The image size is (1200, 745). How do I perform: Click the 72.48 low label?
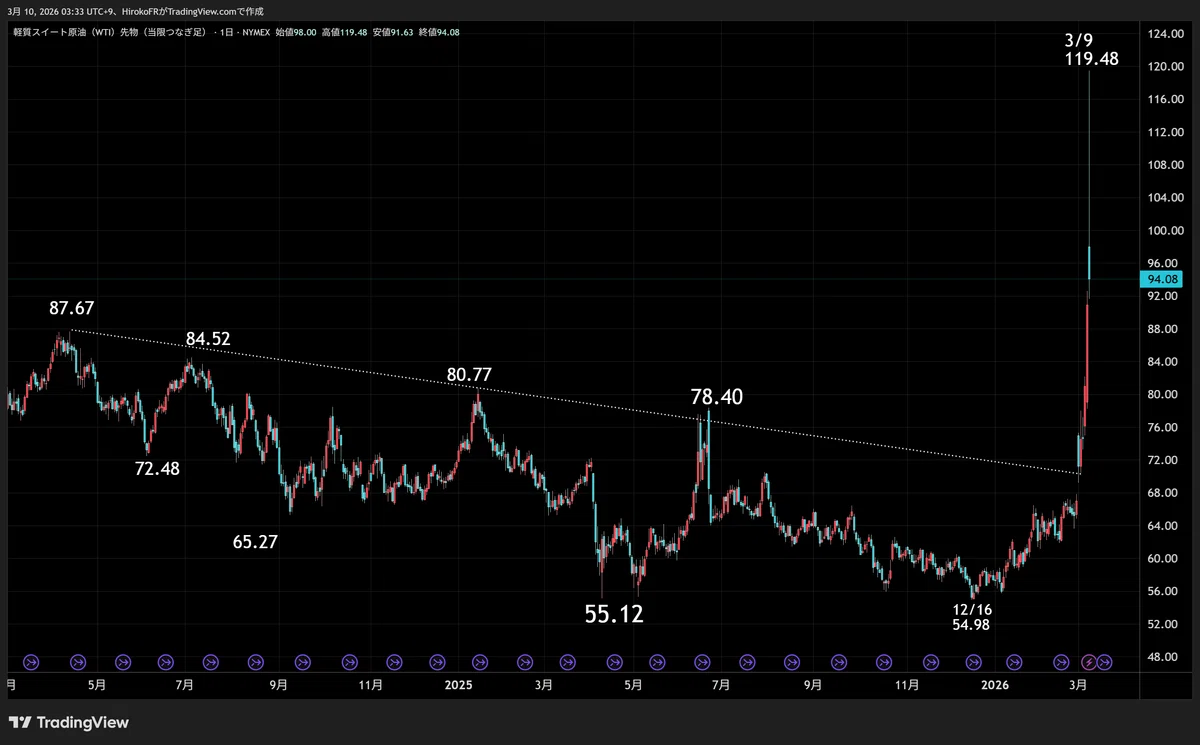click(157, 467)
